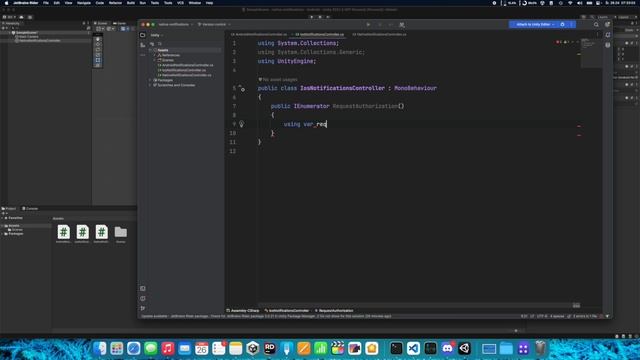Viewport: 640px width, 360px height.
Task: Click the build hammer icon in Rider toolbar
Action: click(402, 24)
